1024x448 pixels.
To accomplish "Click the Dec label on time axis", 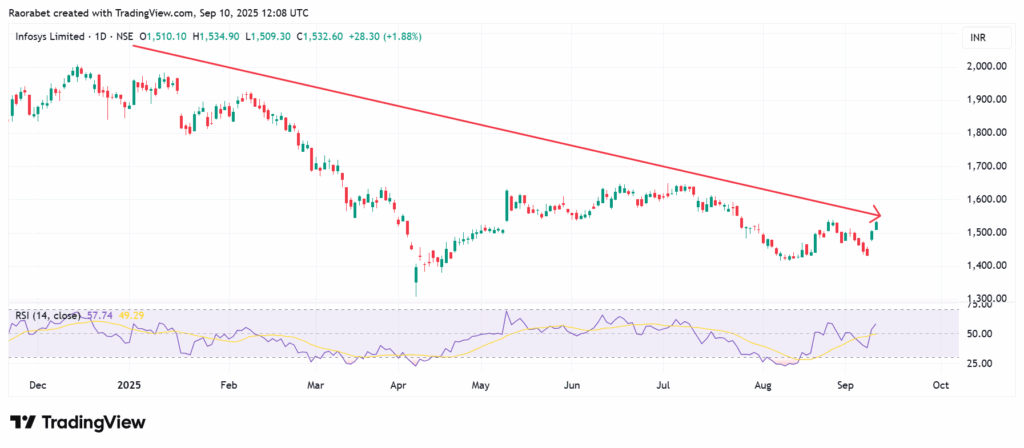I will (x=38, y=385).
